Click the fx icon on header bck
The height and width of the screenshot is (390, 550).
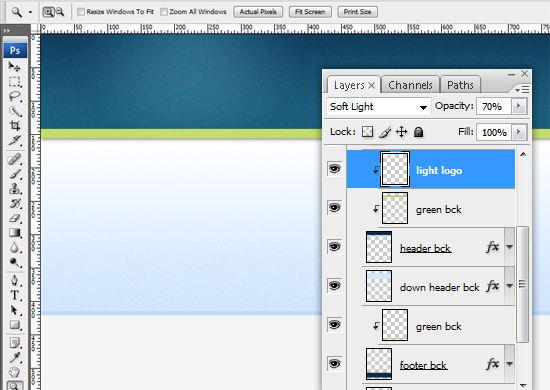(x=492, y=247)
